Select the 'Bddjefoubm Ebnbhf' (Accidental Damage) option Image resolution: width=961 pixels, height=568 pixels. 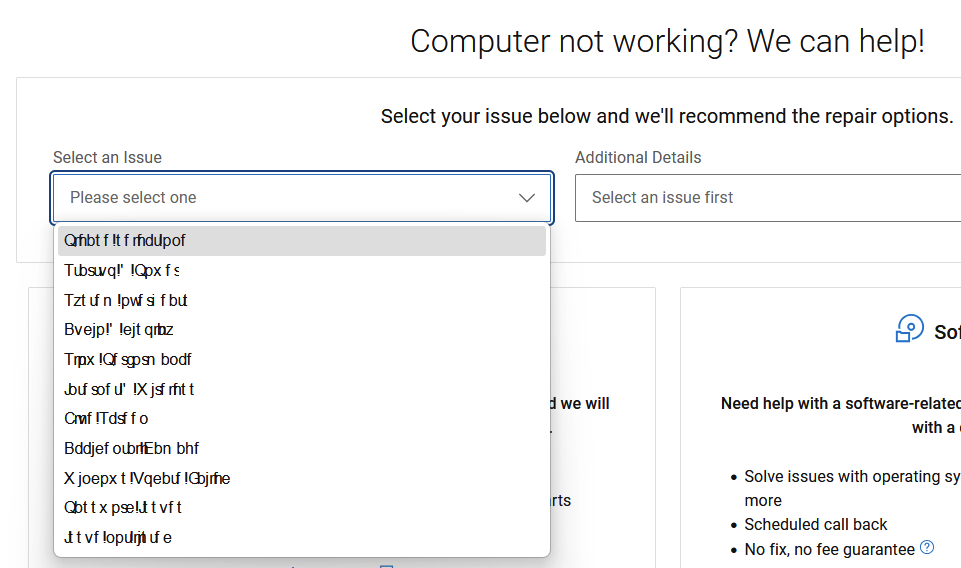click(301, 449)
